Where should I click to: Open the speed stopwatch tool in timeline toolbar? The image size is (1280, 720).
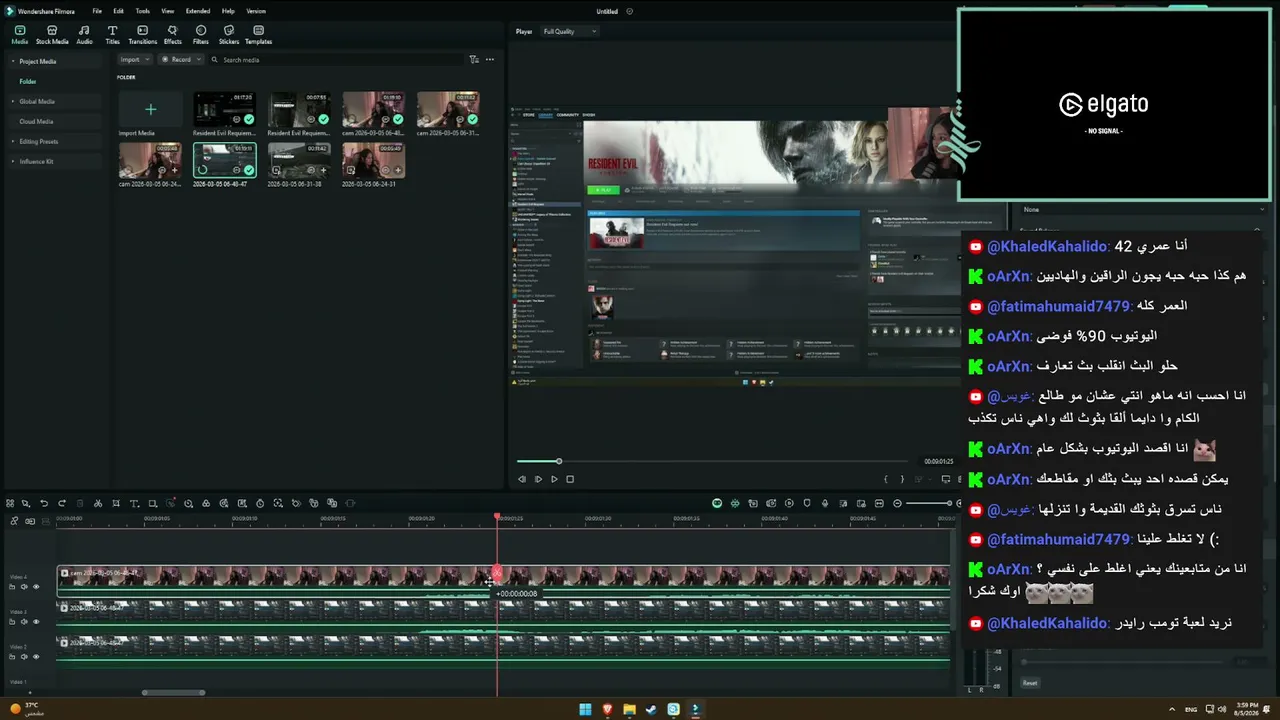pos(260,503)
